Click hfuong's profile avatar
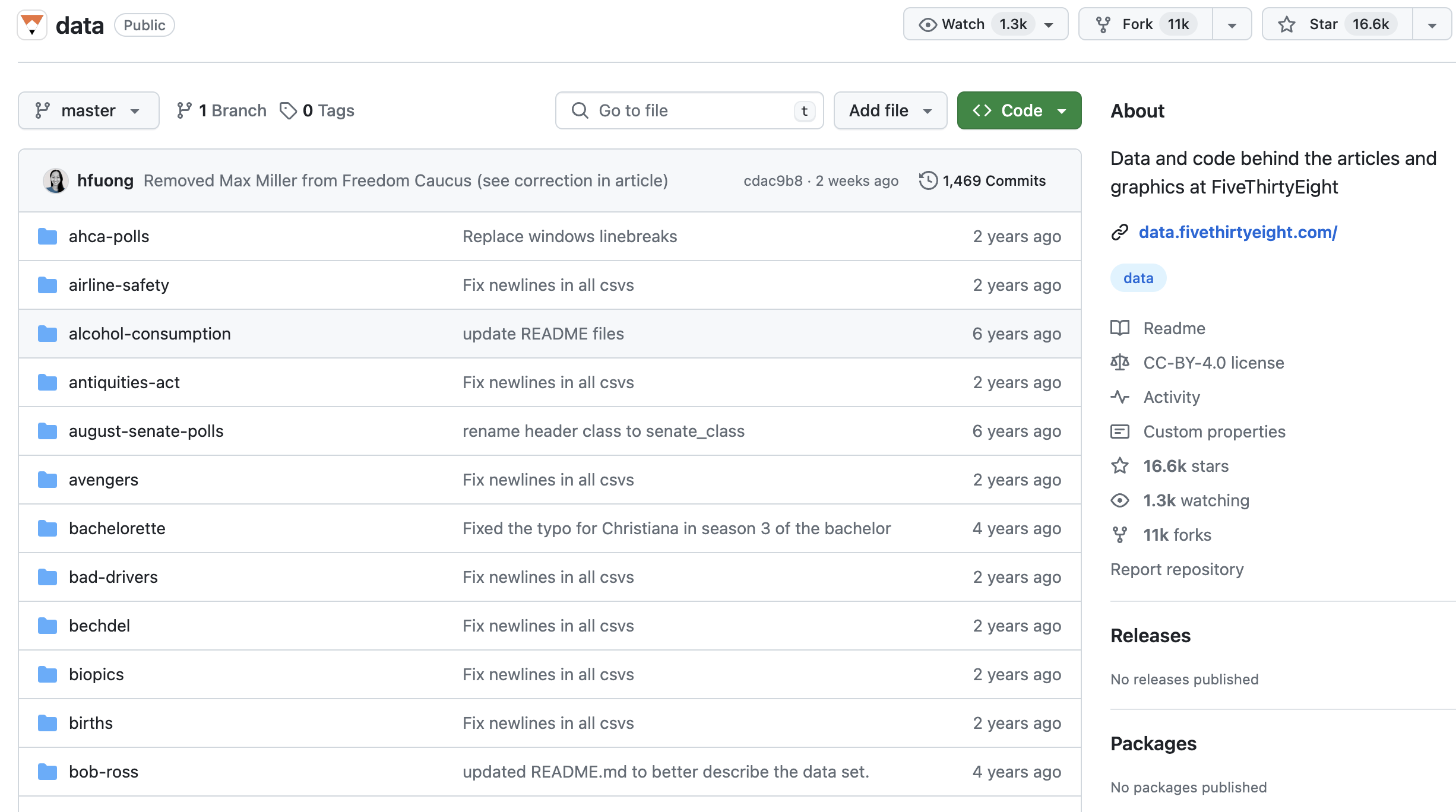 point(56,180)
